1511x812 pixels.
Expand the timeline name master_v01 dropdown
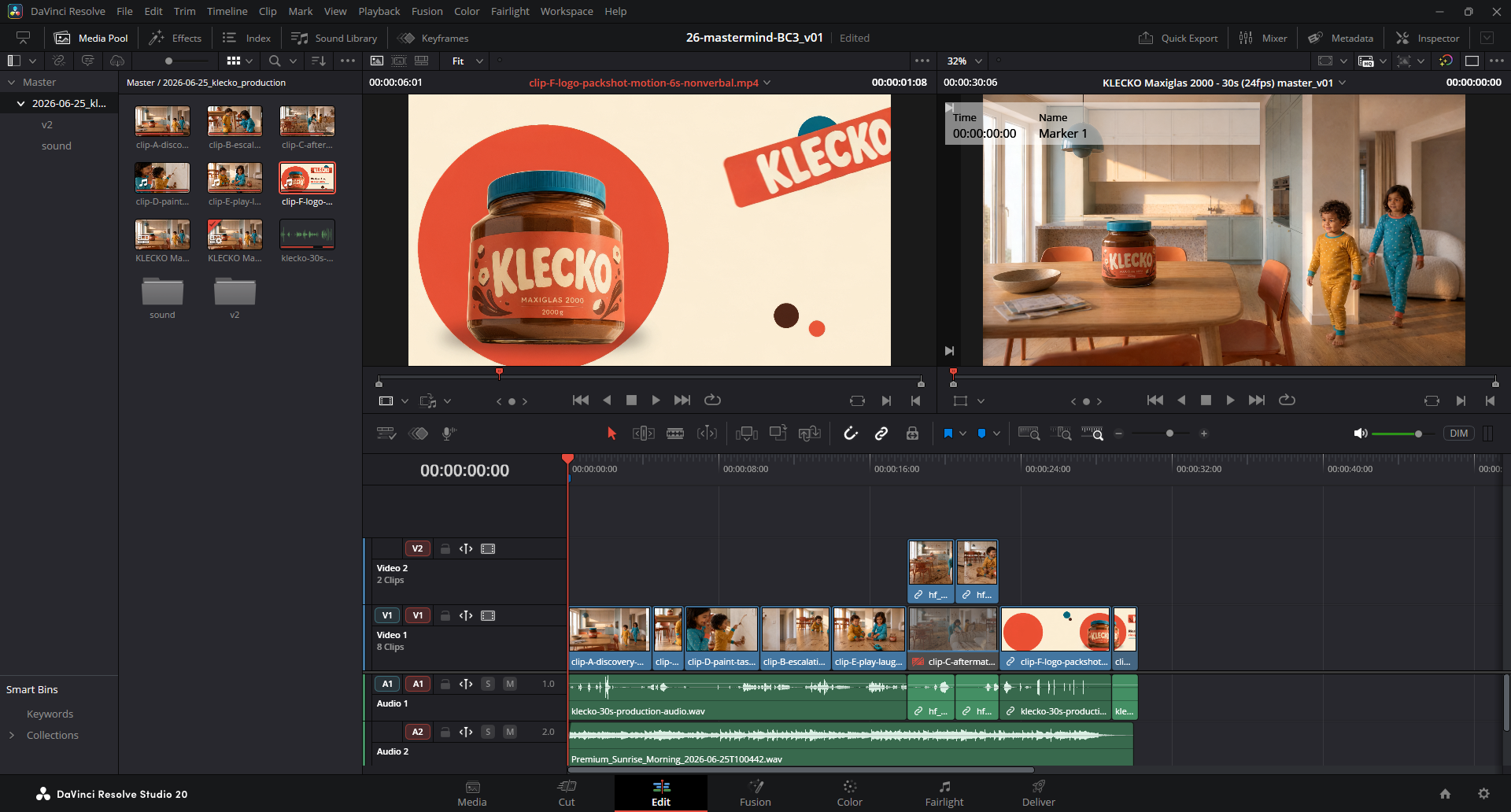pos(1342,83)
